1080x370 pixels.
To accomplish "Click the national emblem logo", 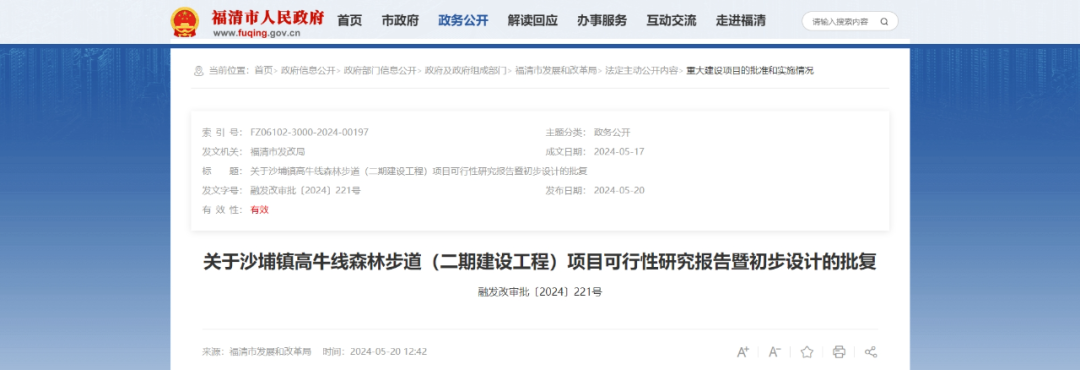I will (x=185, y=21).
